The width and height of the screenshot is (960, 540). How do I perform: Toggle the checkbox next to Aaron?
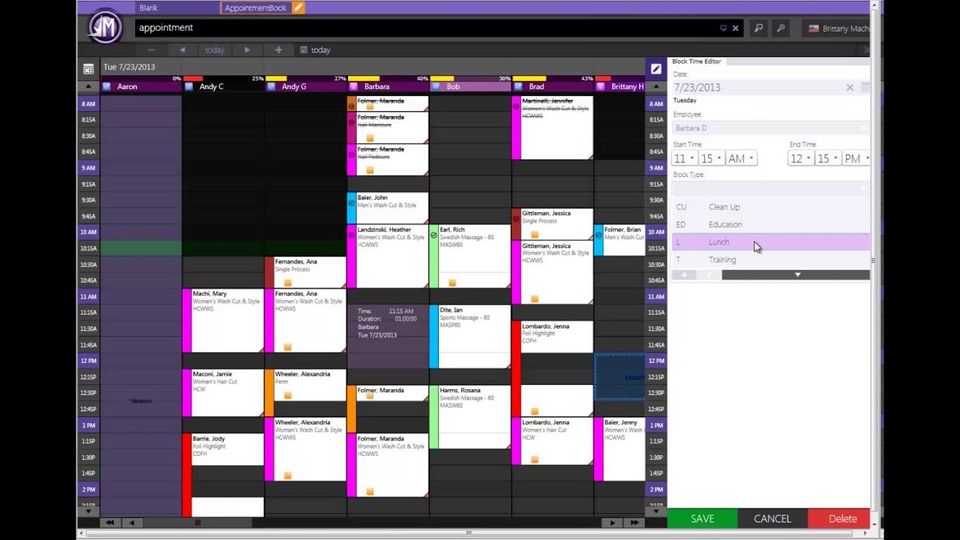pyautogui.click(x=107, y=86)
